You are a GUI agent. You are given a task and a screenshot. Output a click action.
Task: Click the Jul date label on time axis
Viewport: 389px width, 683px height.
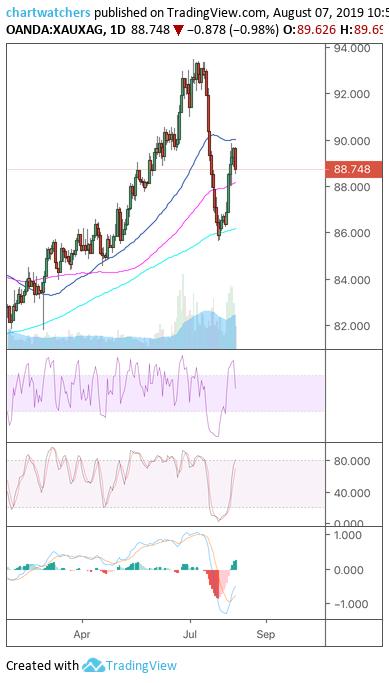(190, 634)
